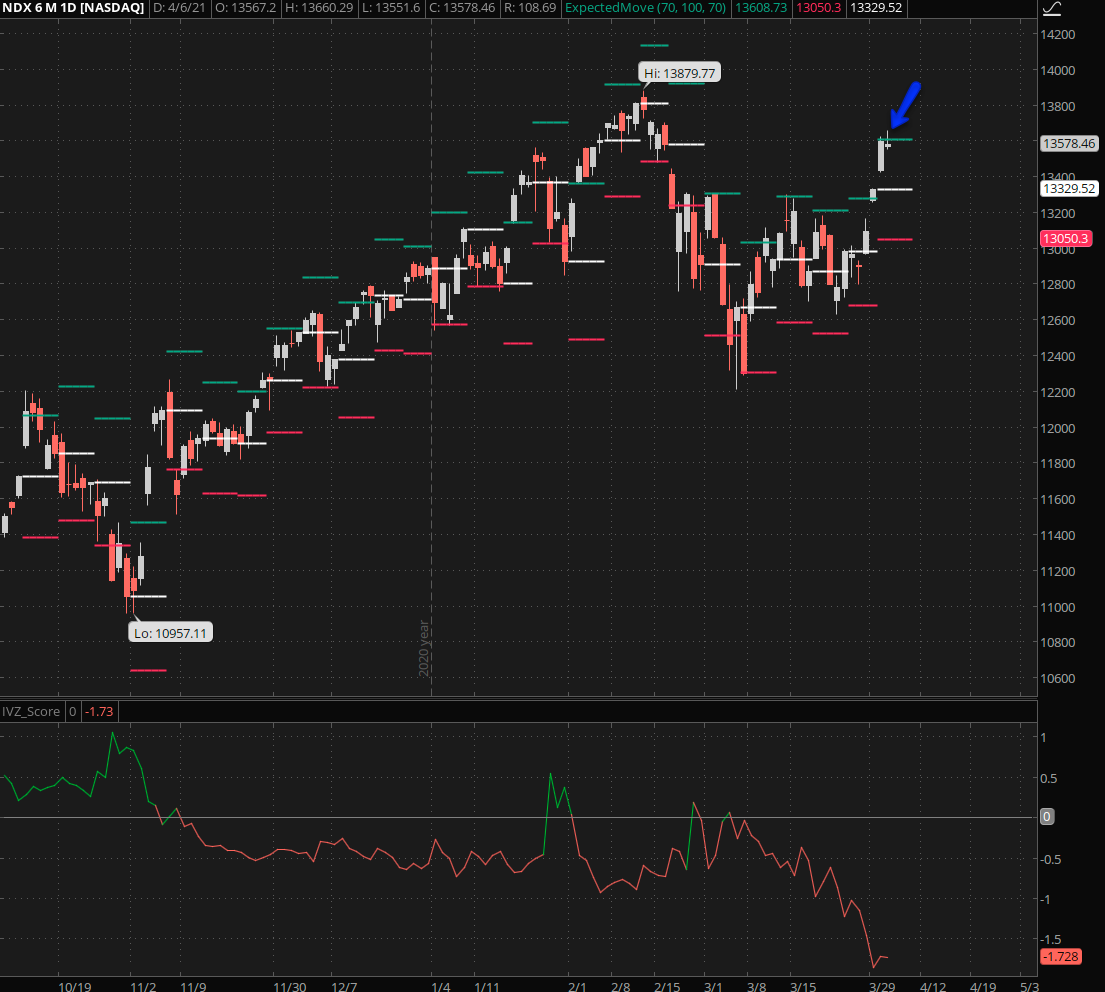Click the Lo: 10957.11 price bubble
The width and height of the screenshot is (1105, 992).
coord(172,632)
